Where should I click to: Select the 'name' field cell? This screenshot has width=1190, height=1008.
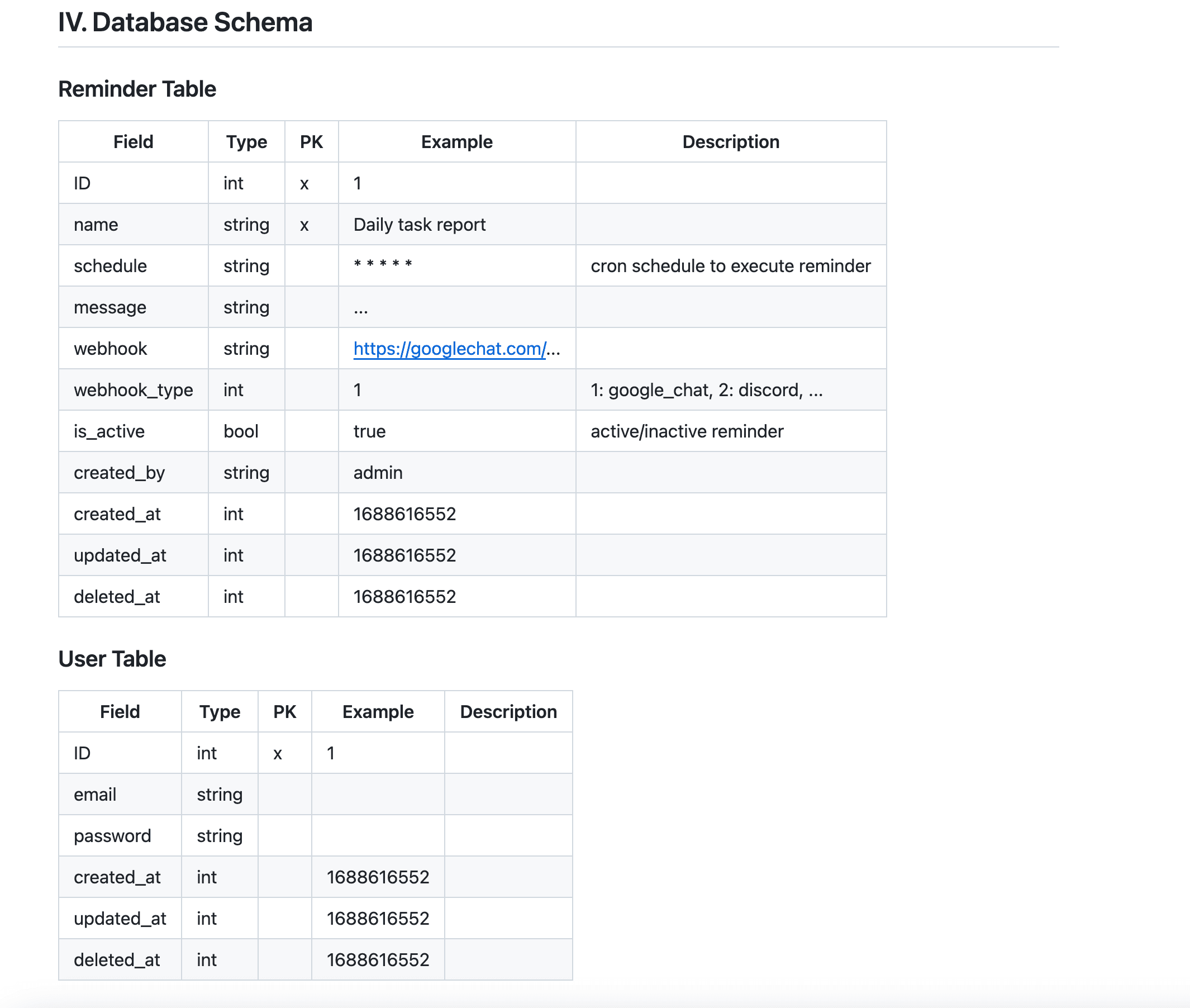[x=134, y=225]
